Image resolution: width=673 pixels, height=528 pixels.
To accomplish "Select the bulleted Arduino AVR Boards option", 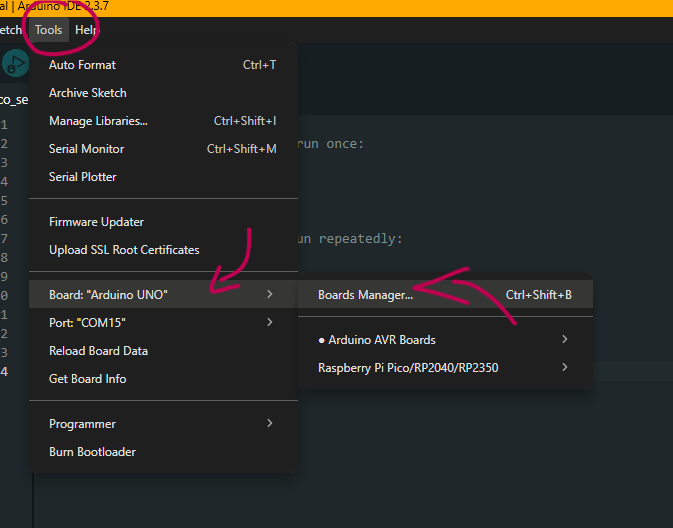I will click(377, 340).
